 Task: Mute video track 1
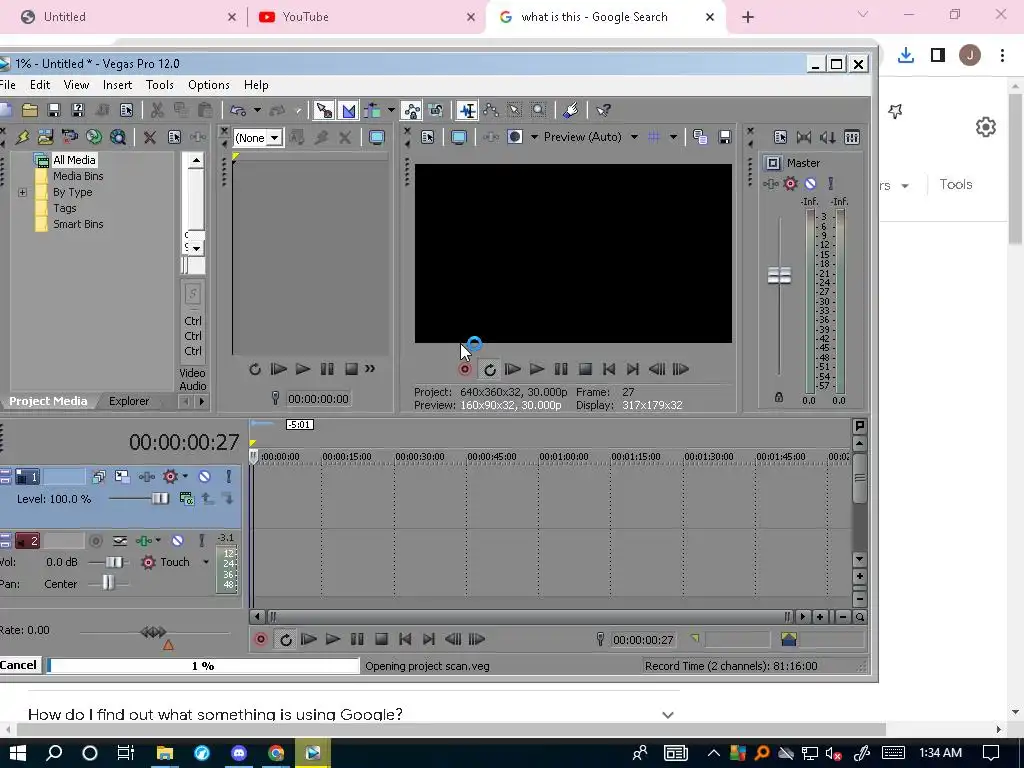click(x=204, y=476)
